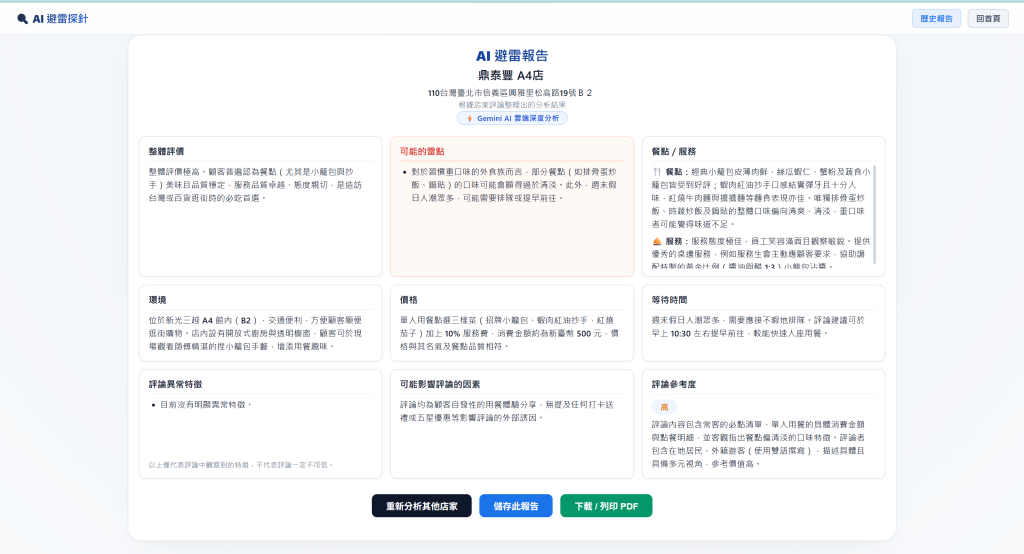Click the restaurant name 鼎泰豐 A4店

pos(511,75)
